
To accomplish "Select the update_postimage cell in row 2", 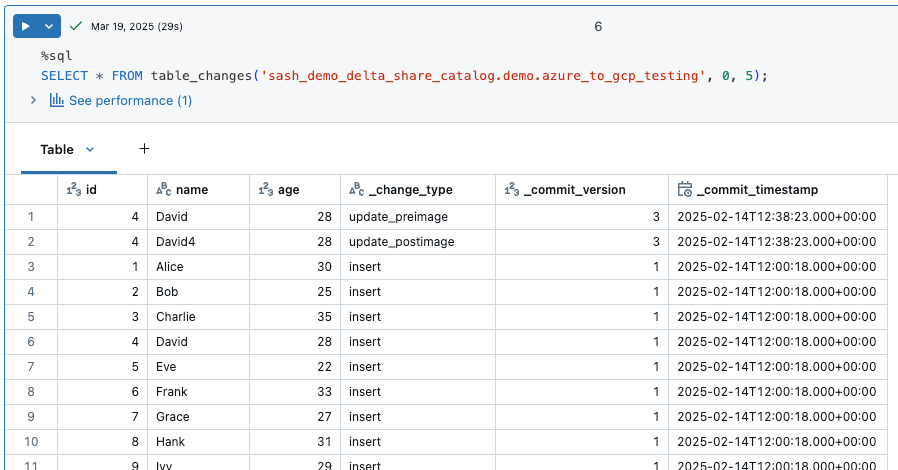I will (402, 242).
